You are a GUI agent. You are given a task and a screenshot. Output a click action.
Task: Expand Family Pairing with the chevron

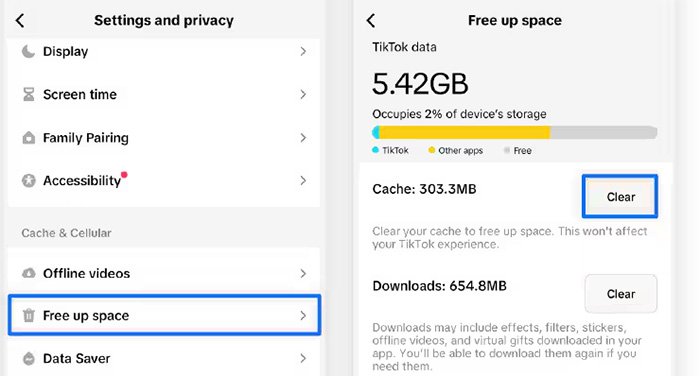(303, 138)
